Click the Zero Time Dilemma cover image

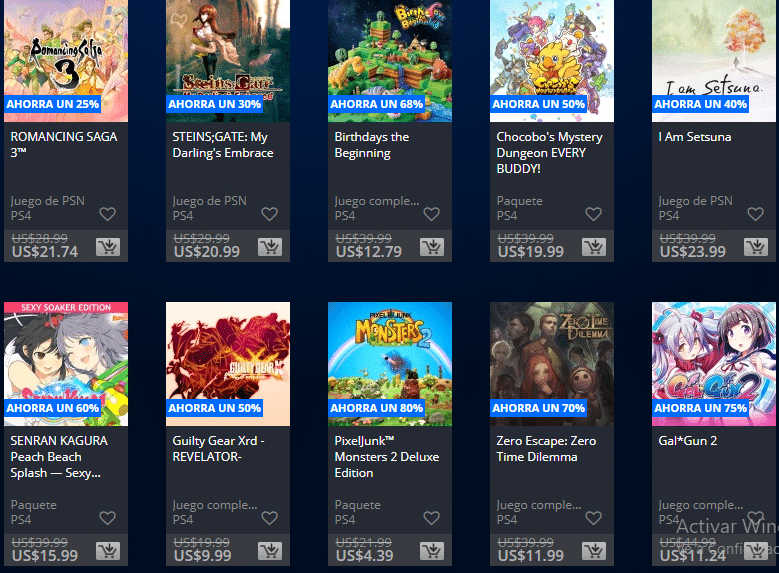[552, 364]
